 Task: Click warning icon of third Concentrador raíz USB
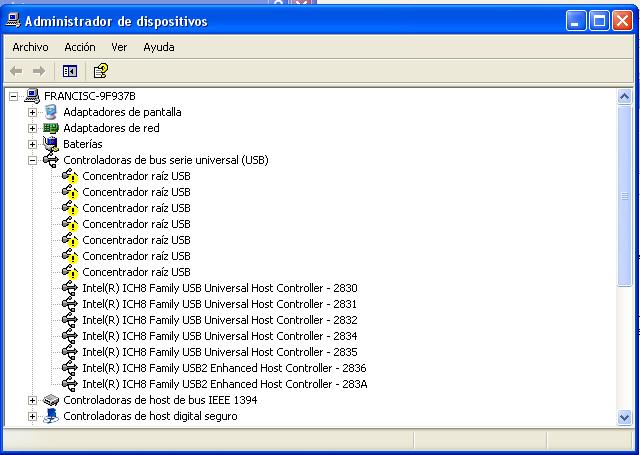pyautogui.click(x=70, y=208)
